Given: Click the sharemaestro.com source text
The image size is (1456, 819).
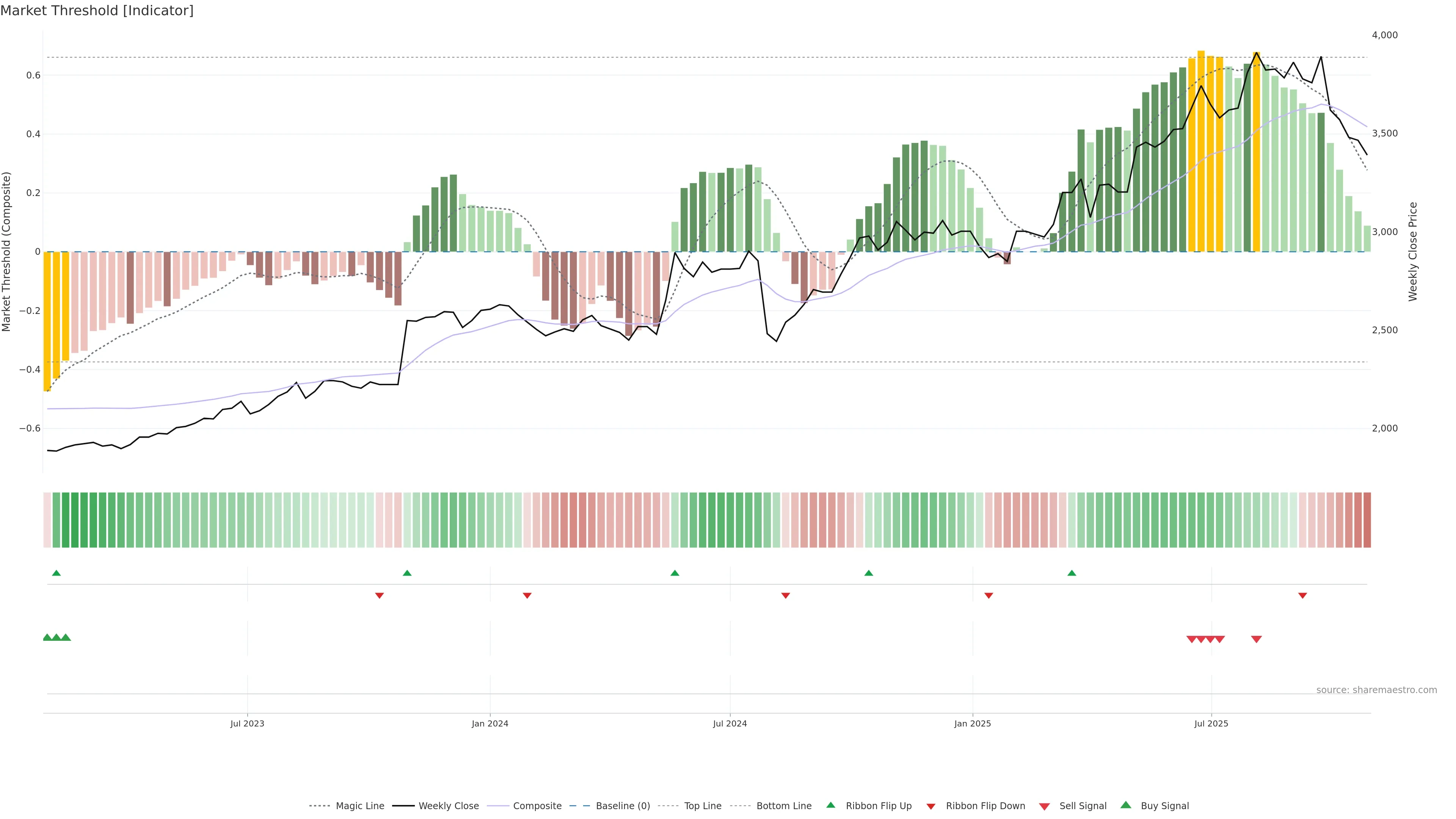Looking at the screenshot, I should [1376, 690].
